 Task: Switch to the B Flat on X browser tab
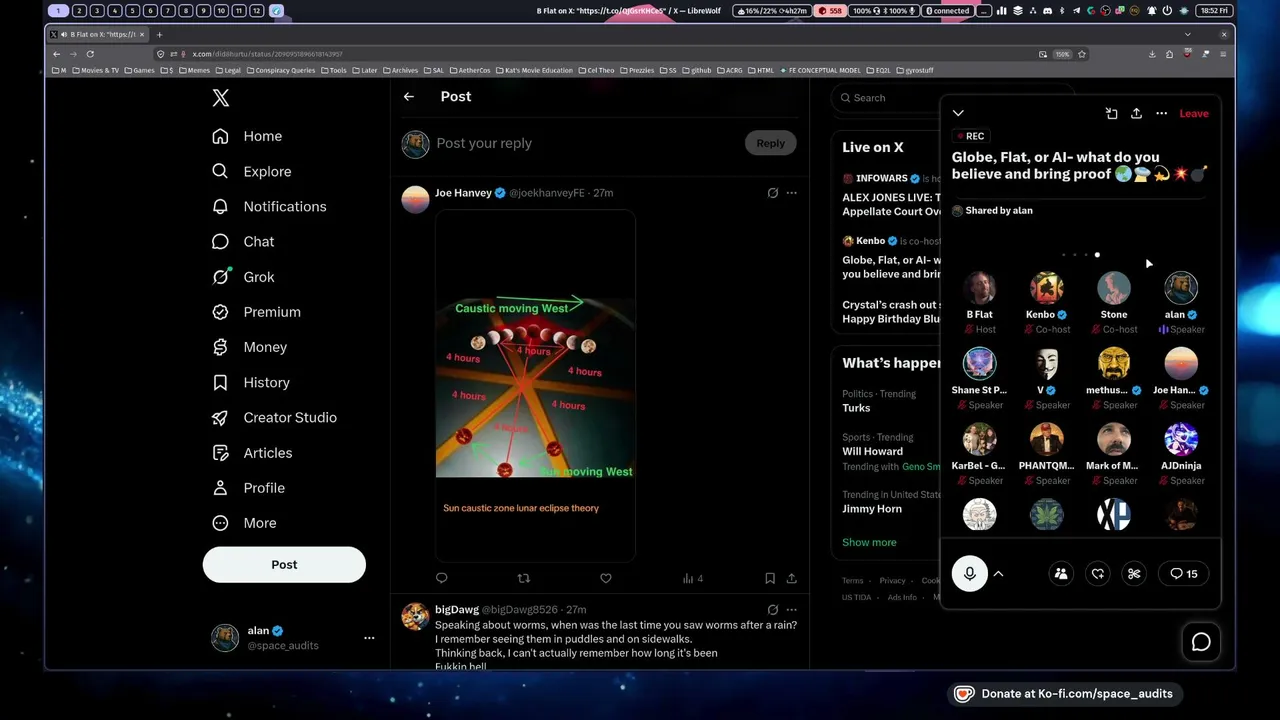point(98,34)
